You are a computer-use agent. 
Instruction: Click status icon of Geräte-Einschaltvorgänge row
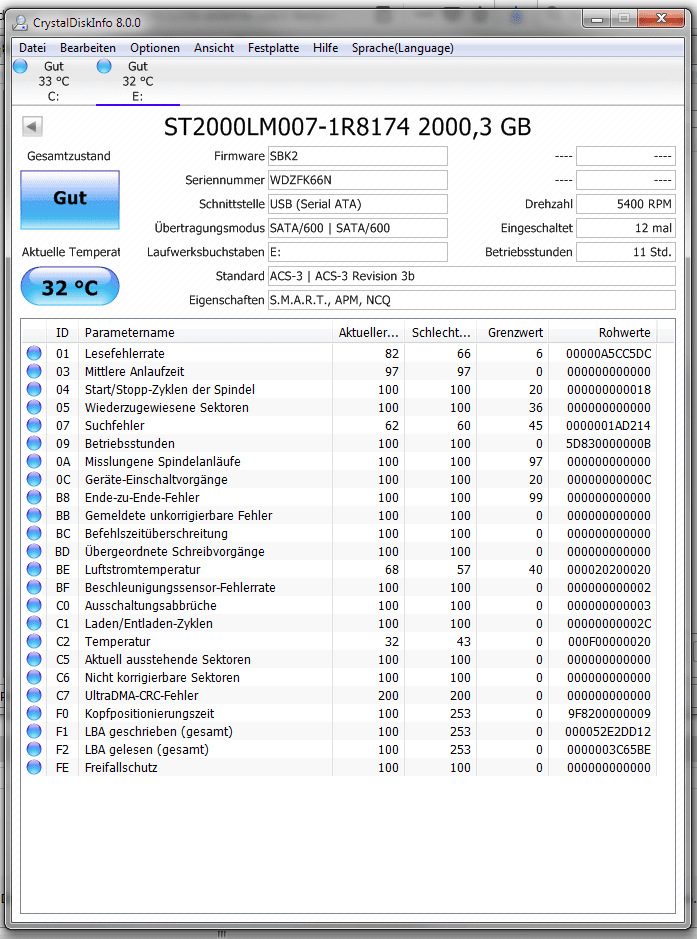34,479
